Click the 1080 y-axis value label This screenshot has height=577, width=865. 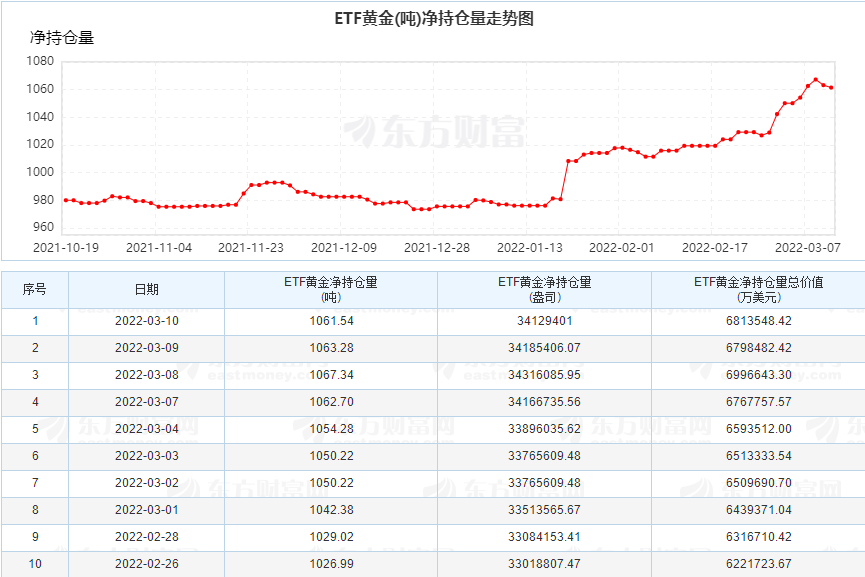click(x=39, y=61)
